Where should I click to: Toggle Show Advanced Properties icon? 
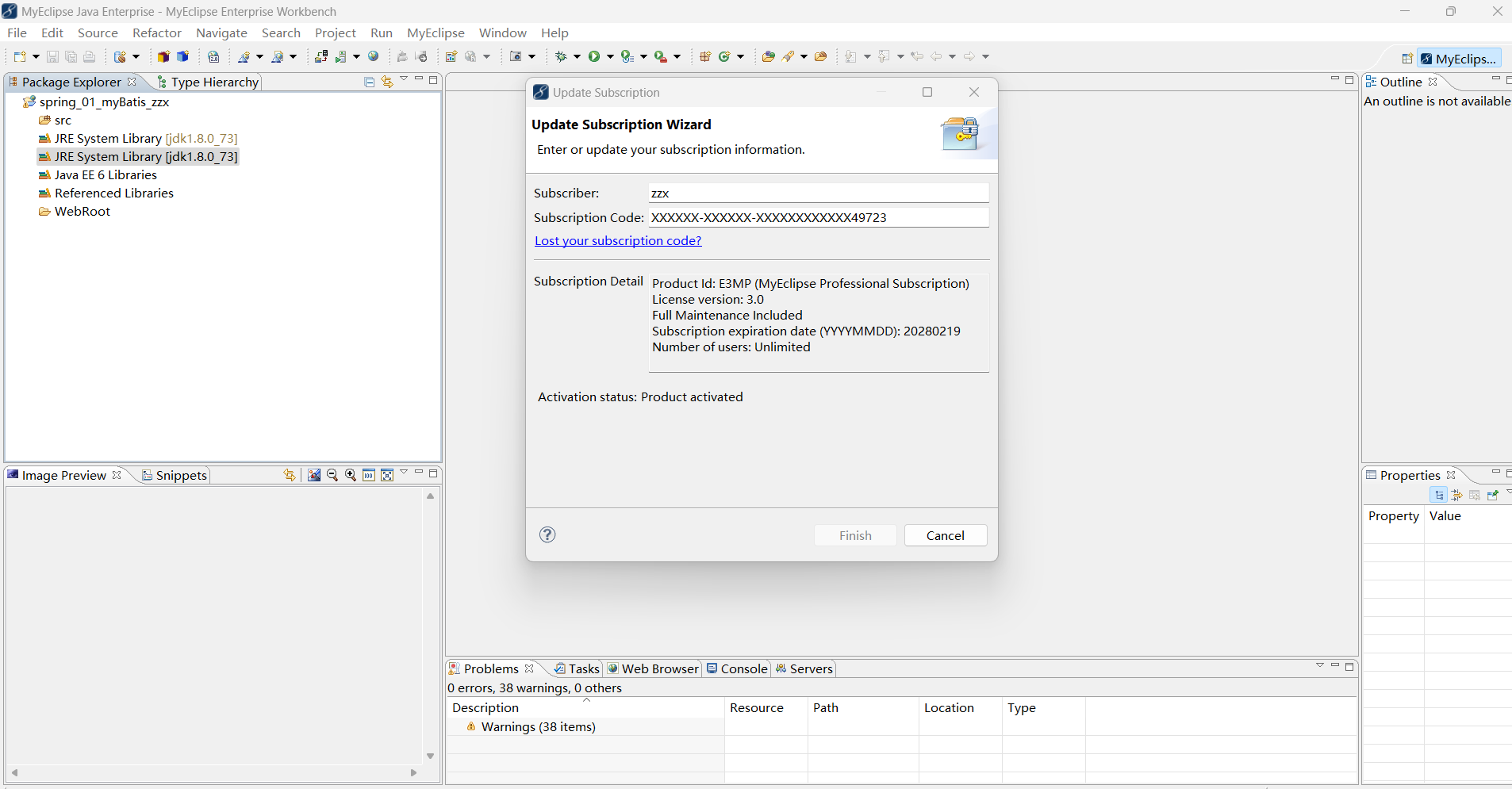click(1456, 495)
